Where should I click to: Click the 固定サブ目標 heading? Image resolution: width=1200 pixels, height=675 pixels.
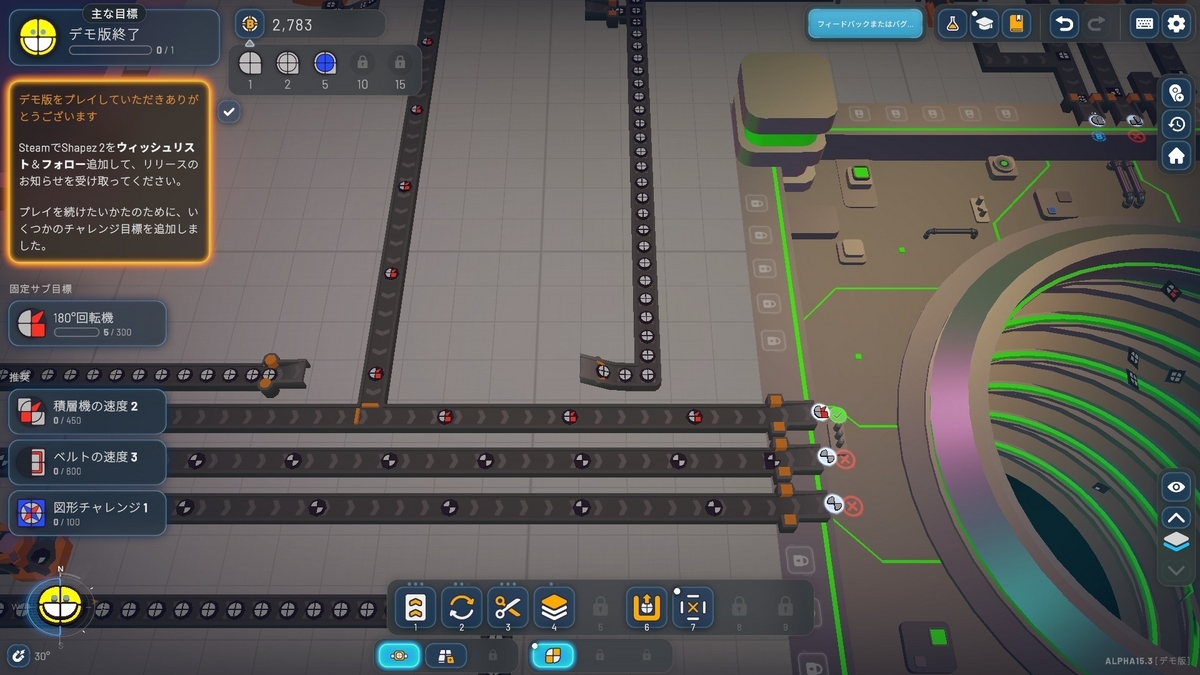(x=41, y=289)
